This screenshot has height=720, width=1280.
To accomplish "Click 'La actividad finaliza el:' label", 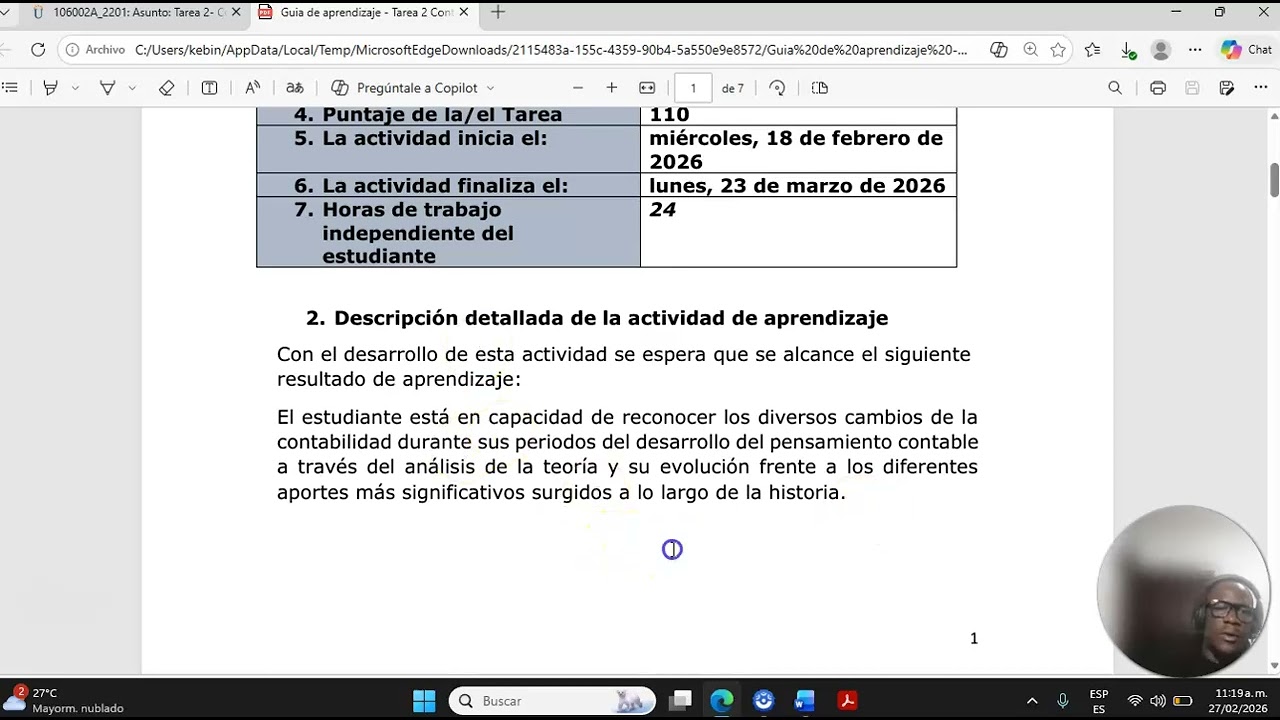I will pyautogui.click(x=445, y=186).
